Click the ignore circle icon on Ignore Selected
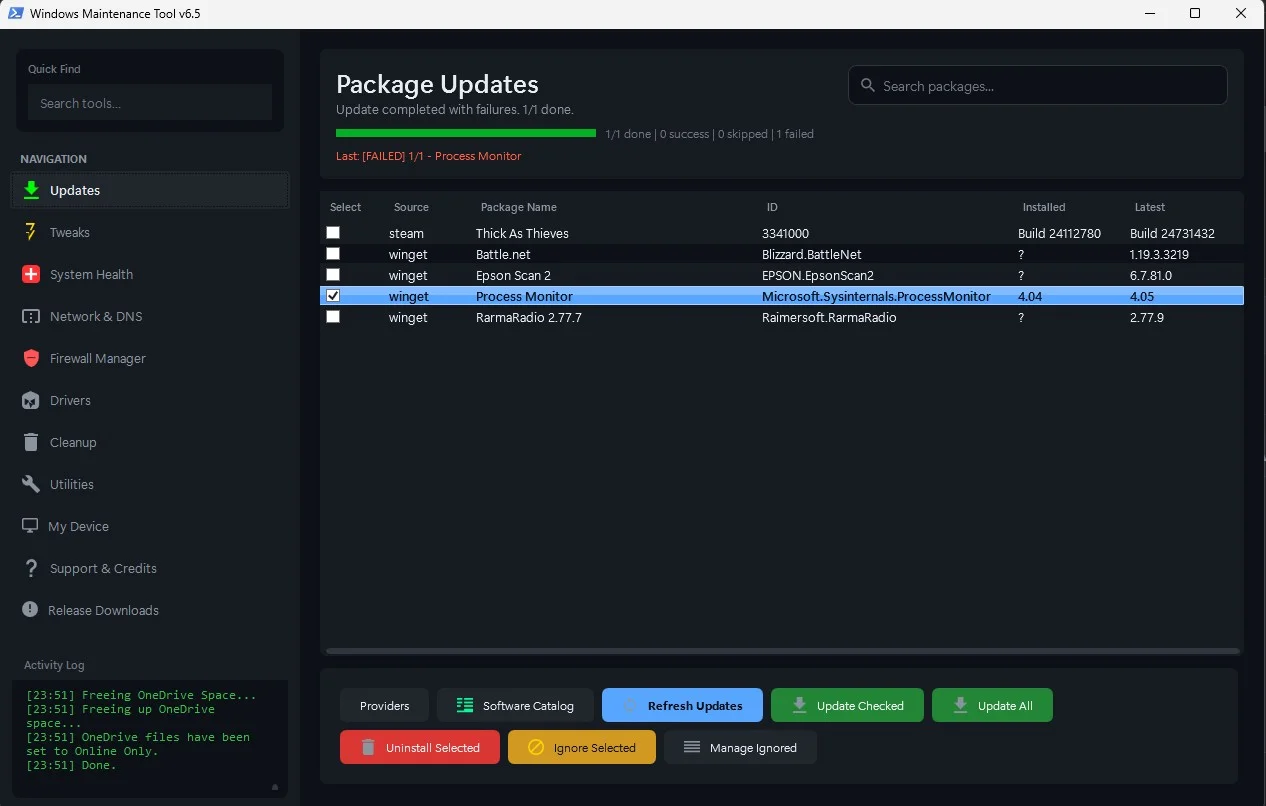 coord(535,747)
